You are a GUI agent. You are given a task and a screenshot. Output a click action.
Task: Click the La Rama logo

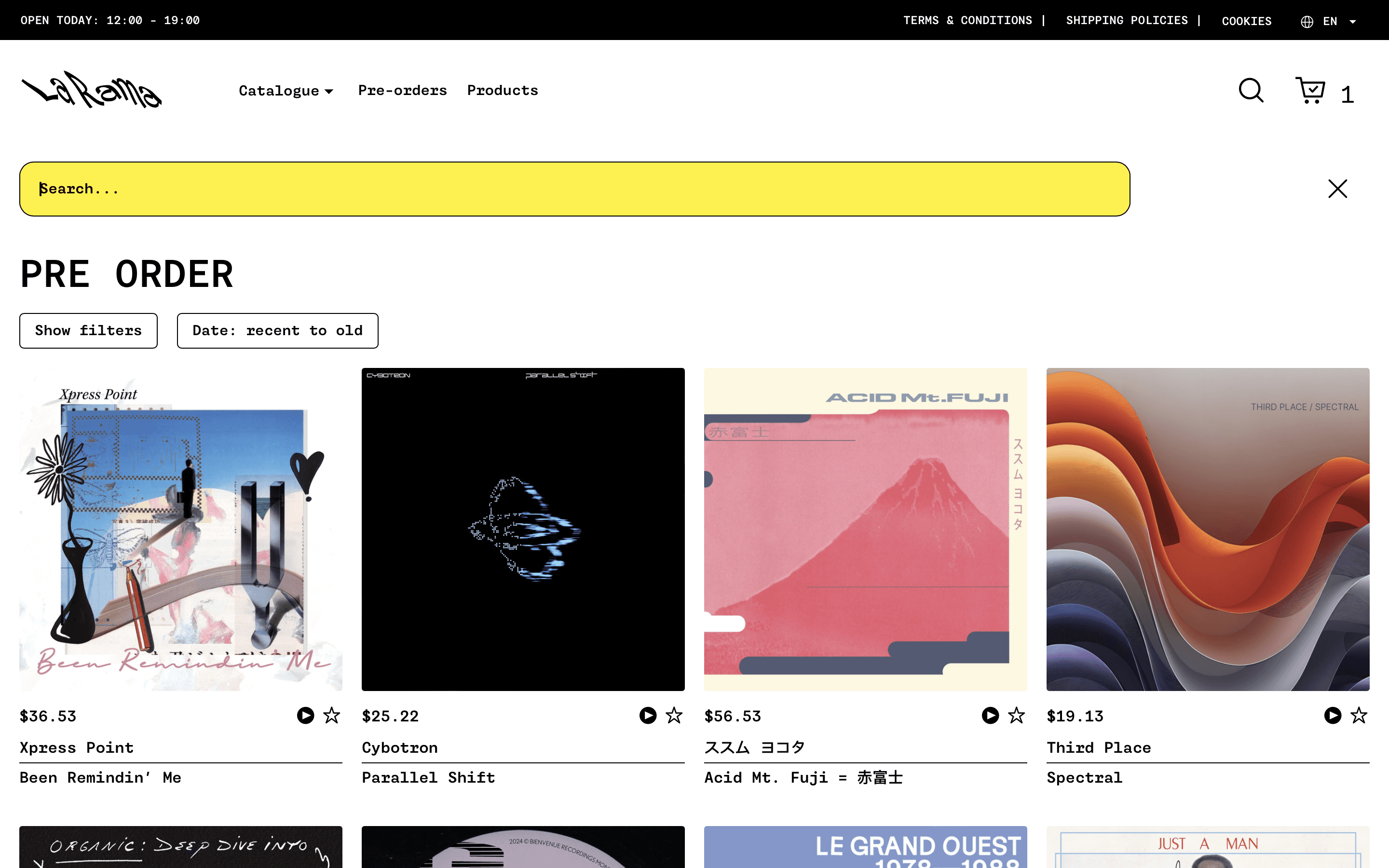pos(92,90)
